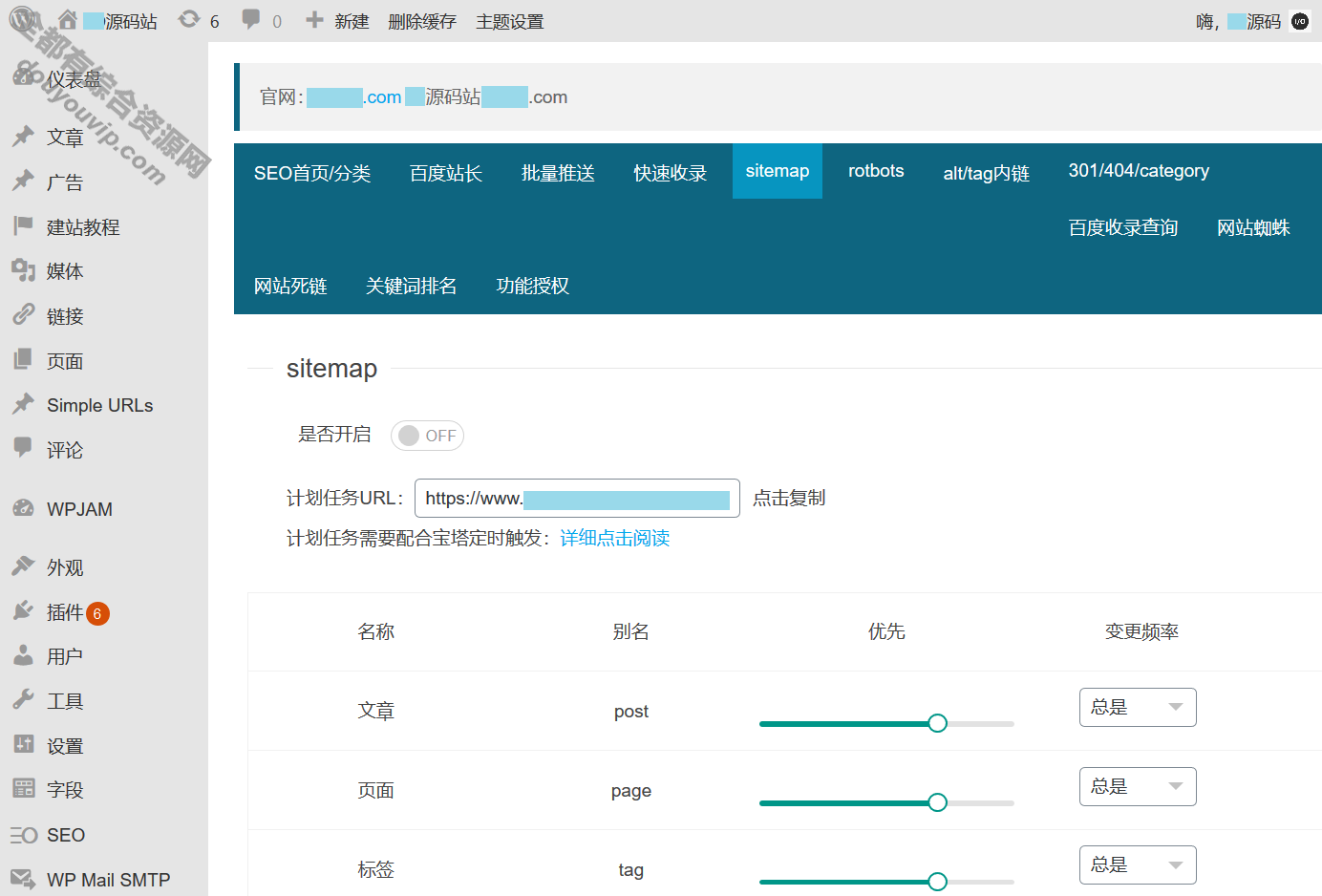Click 主题设置 in the admin bar
Screen dimensions: 1322x896
510,21
